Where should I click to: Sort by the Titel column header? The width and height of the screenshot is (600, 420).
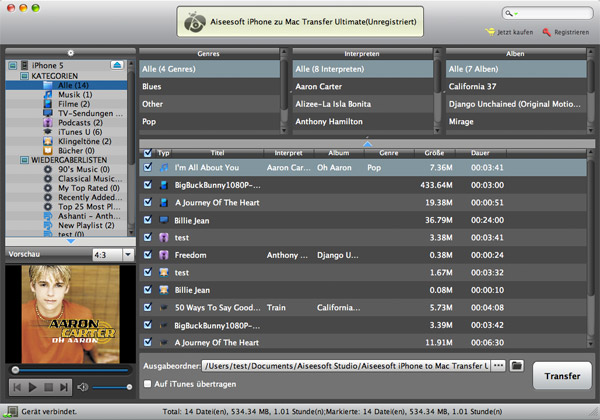[x=217, y=153]
